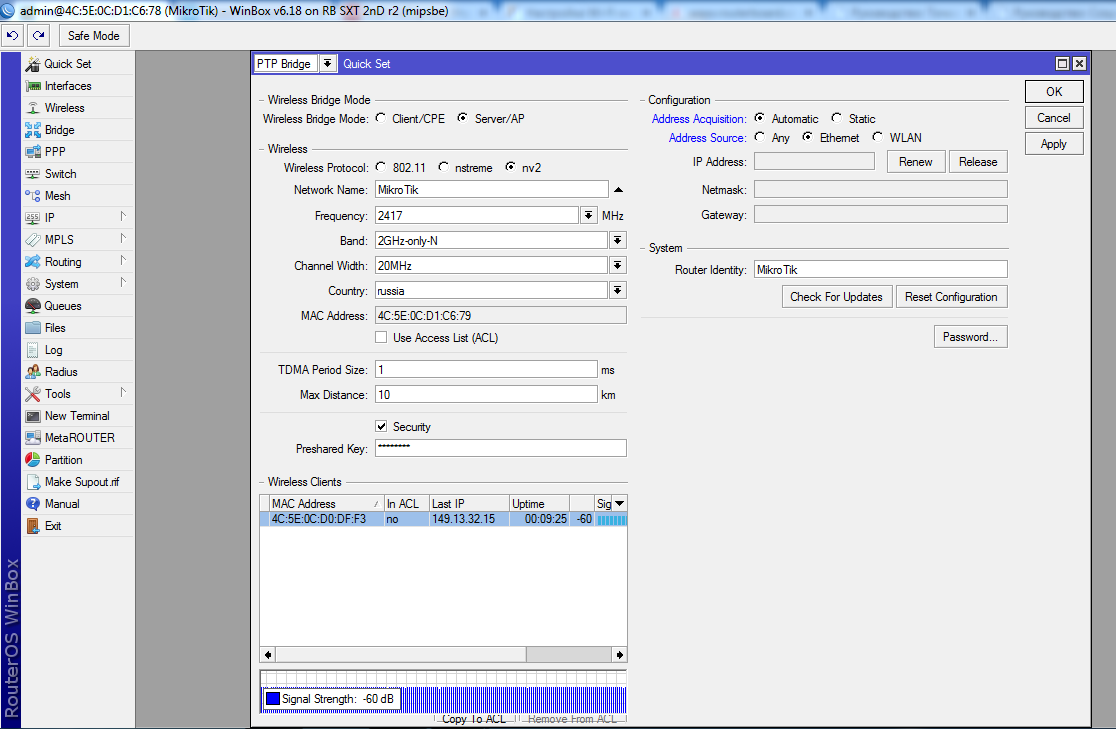Viewport: 1116px width, 729px height.
Task: Click the Sig column header
Action: click(604, 504)
